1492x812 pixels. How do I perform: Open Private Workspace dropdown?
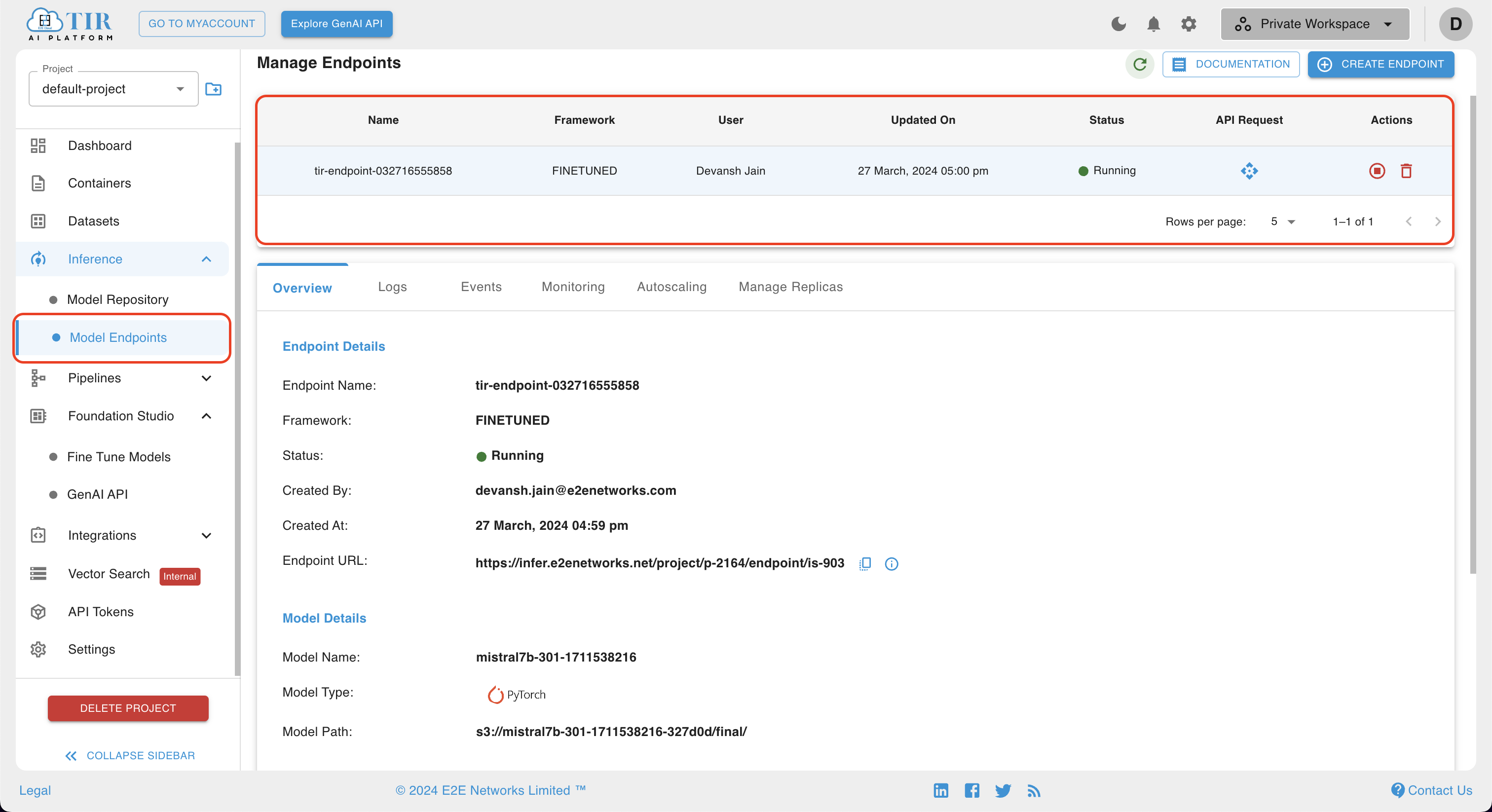(1315, 24)
